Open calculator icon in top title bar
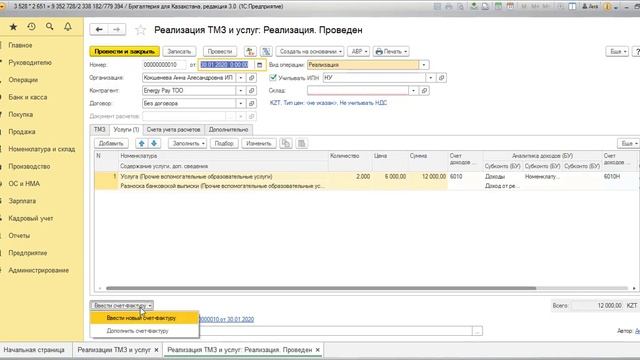 coord(498,6)
